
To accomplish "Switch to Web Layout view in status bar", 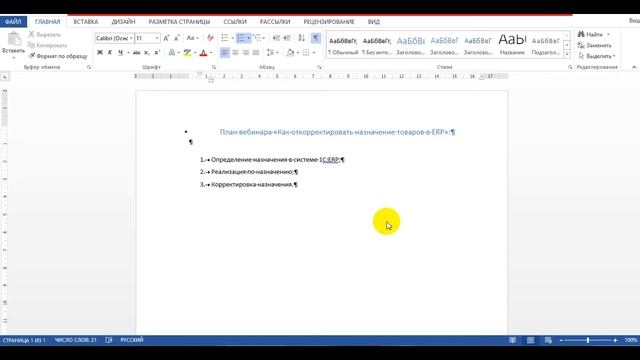I will click(548, 340).
